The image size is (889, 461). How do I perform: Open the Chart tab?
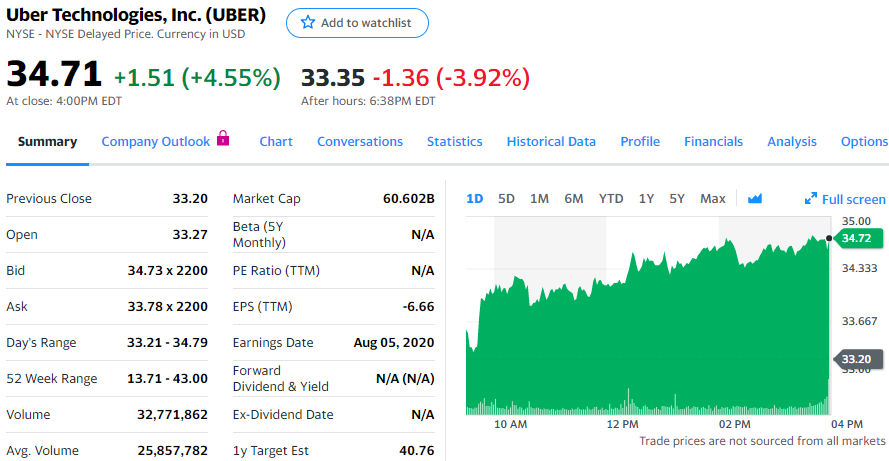point(276,141)
